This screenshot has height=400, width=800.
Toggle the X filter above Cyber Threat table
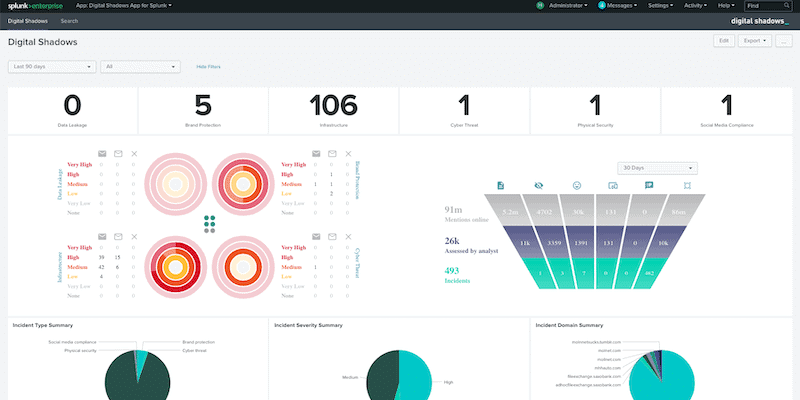coord(348,237)
